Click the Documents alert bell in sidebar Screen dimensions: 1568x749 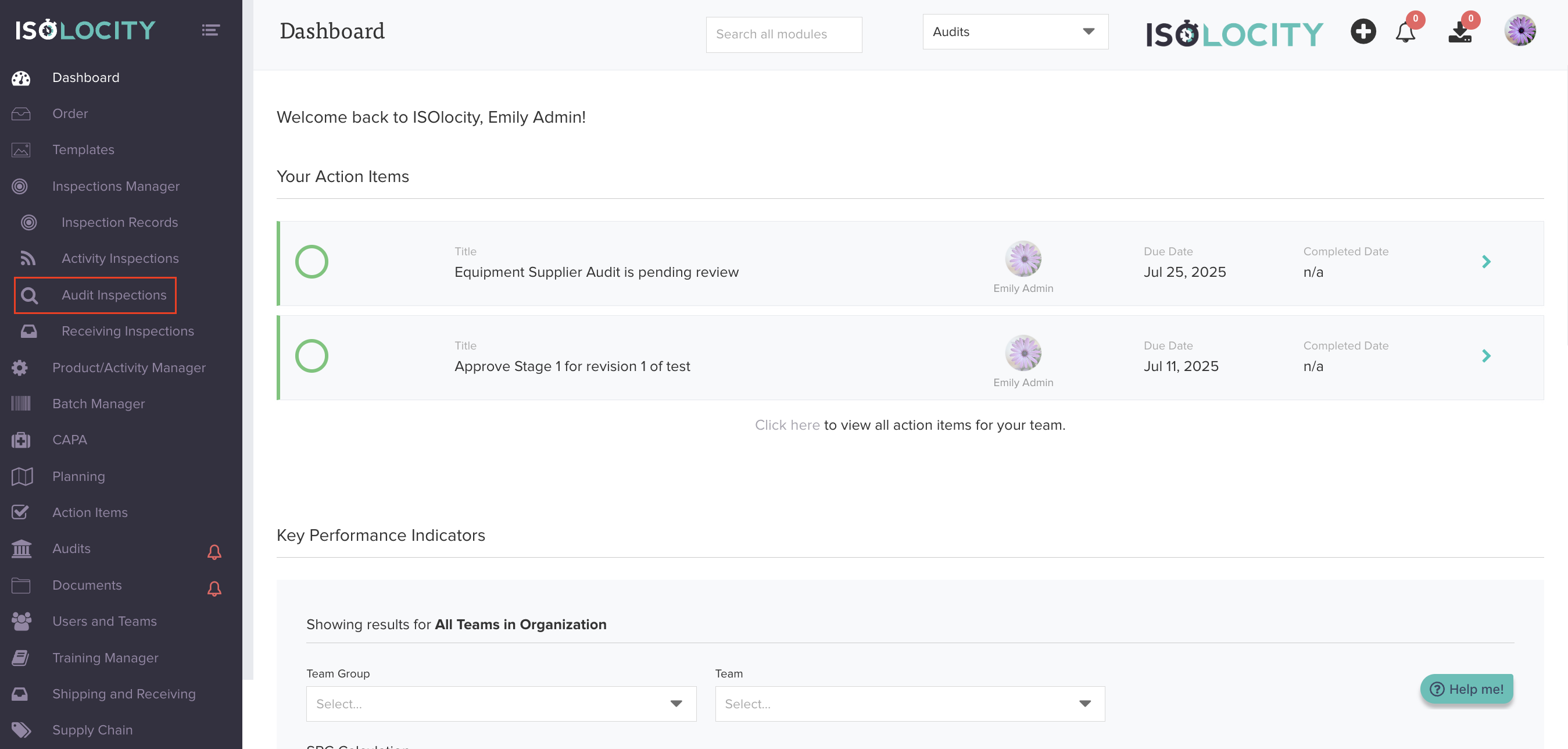click(214, 588)
